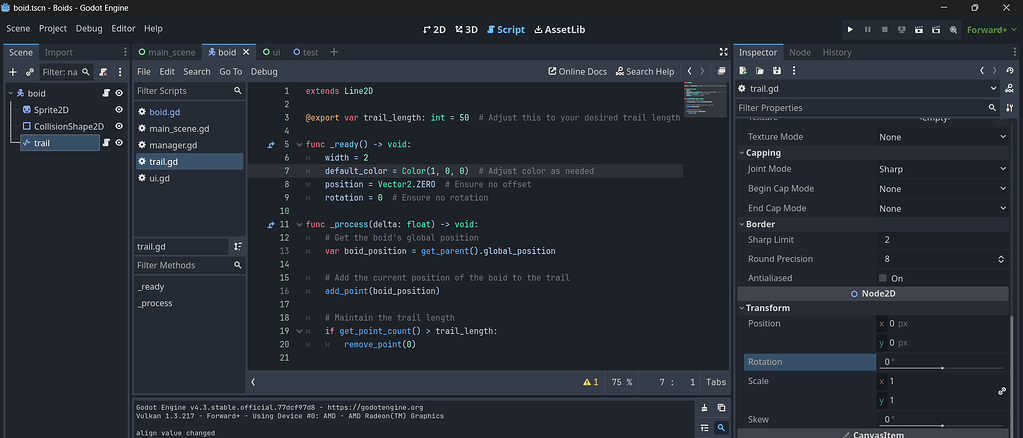Image resolution: width=1023 pixels, height=438 pixels.
Task: Open the Online Docs link
Action: point(577,72)
